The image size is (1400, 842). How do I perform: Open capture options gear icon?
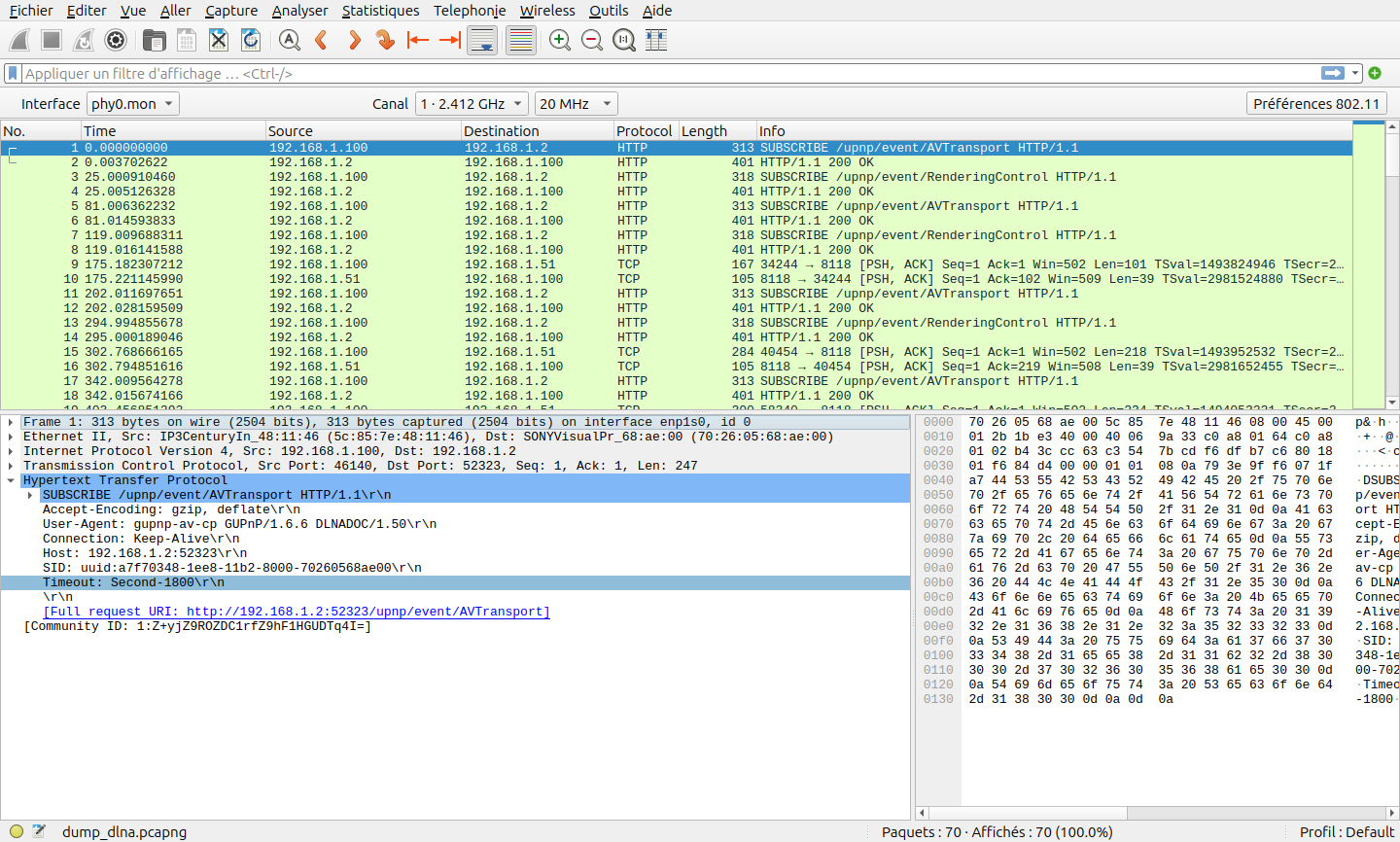pyautogui.click(x=116, y=40)
